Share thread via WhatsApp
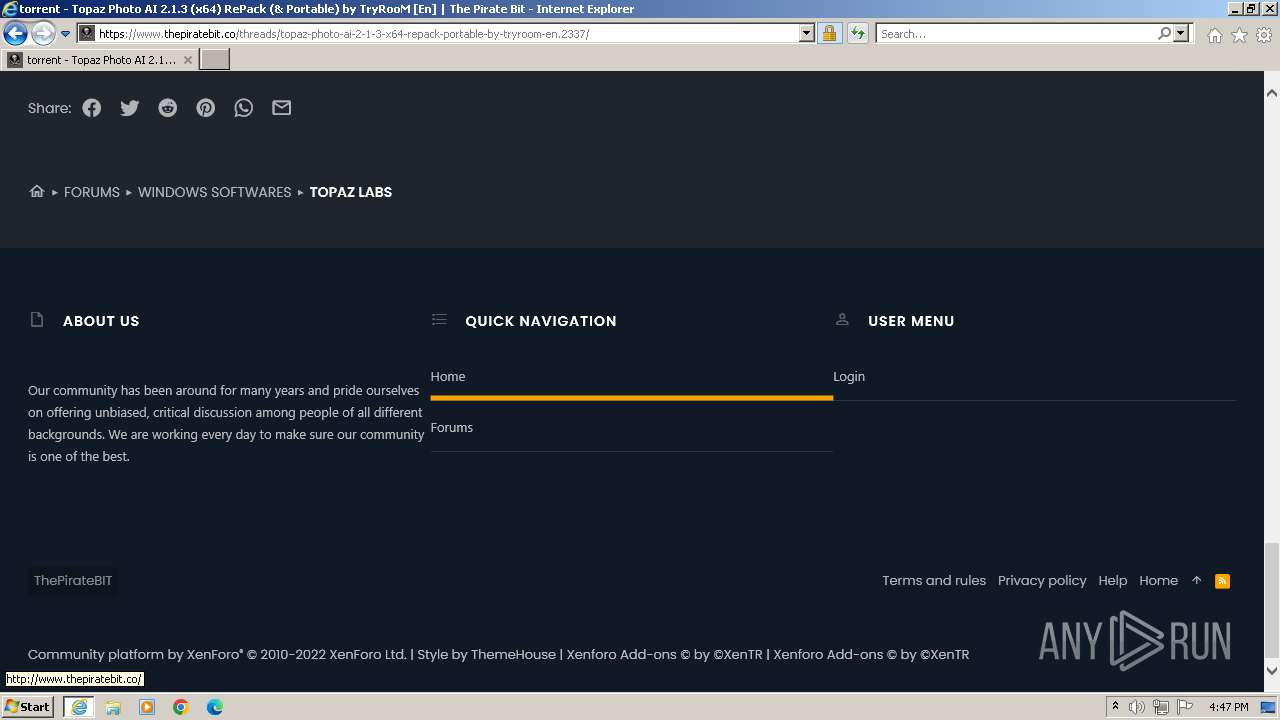 coord(244,108)
